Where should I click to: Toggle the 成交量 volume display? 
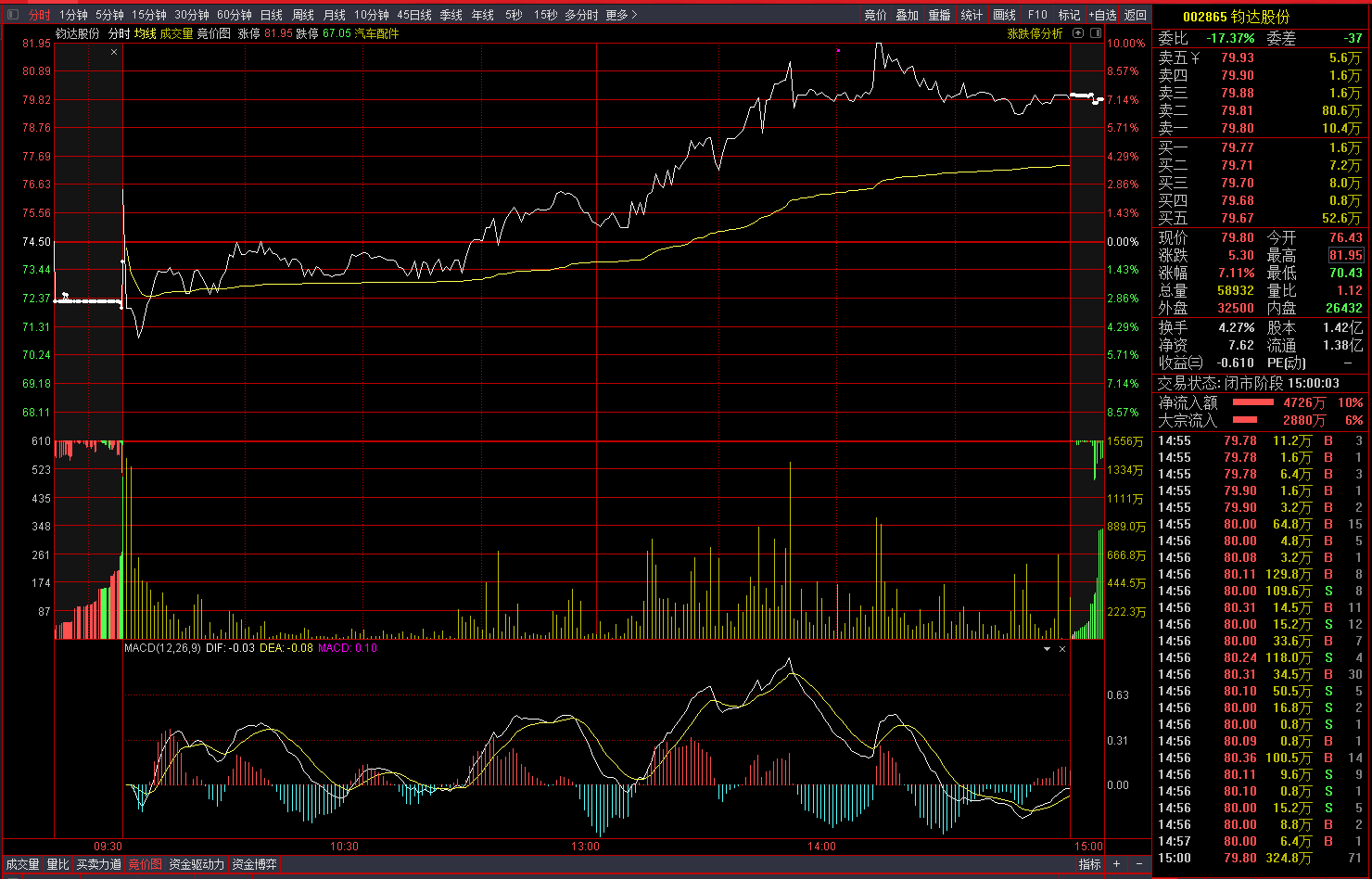coord(176,33)
